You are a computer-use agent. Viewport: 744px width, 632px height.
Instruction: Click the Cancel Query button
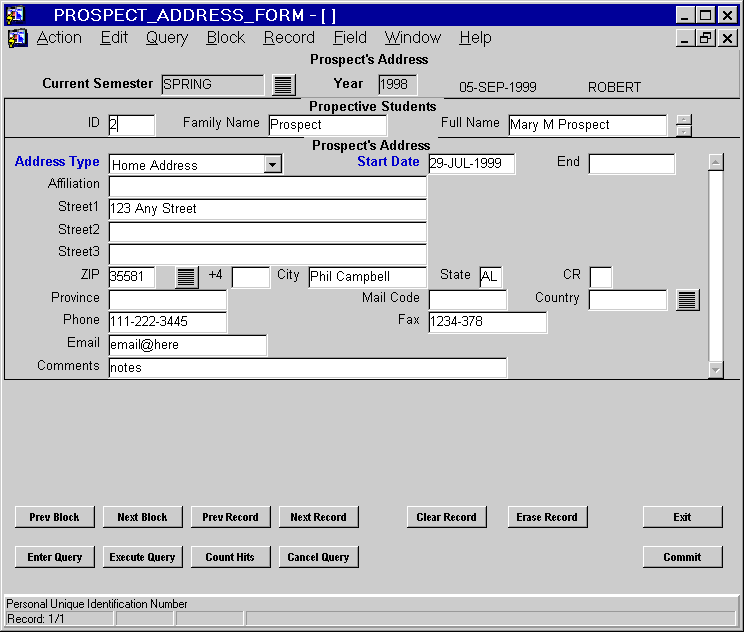(x=318, y=557)
